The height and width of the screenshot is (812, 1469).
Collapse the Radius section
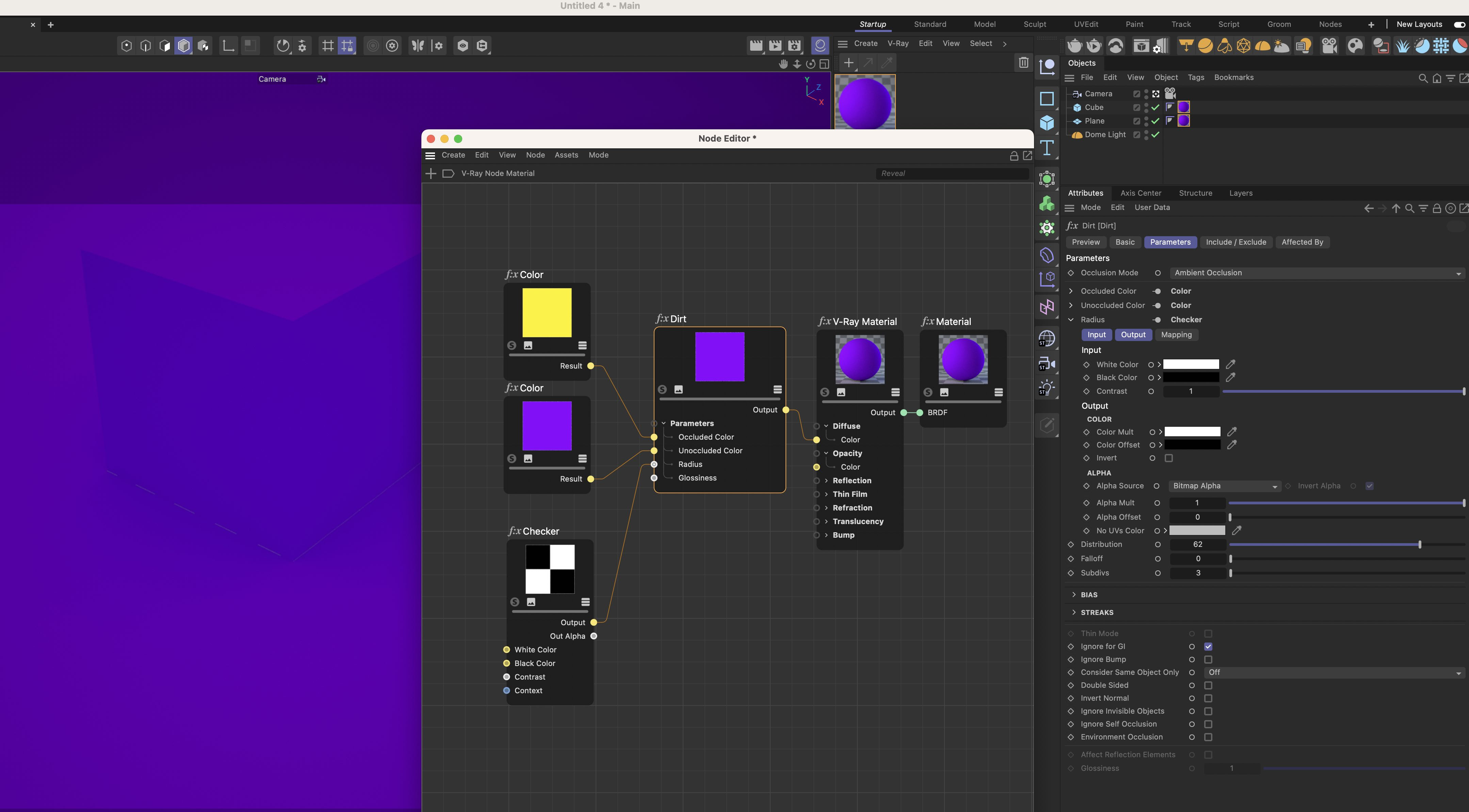1070,320
